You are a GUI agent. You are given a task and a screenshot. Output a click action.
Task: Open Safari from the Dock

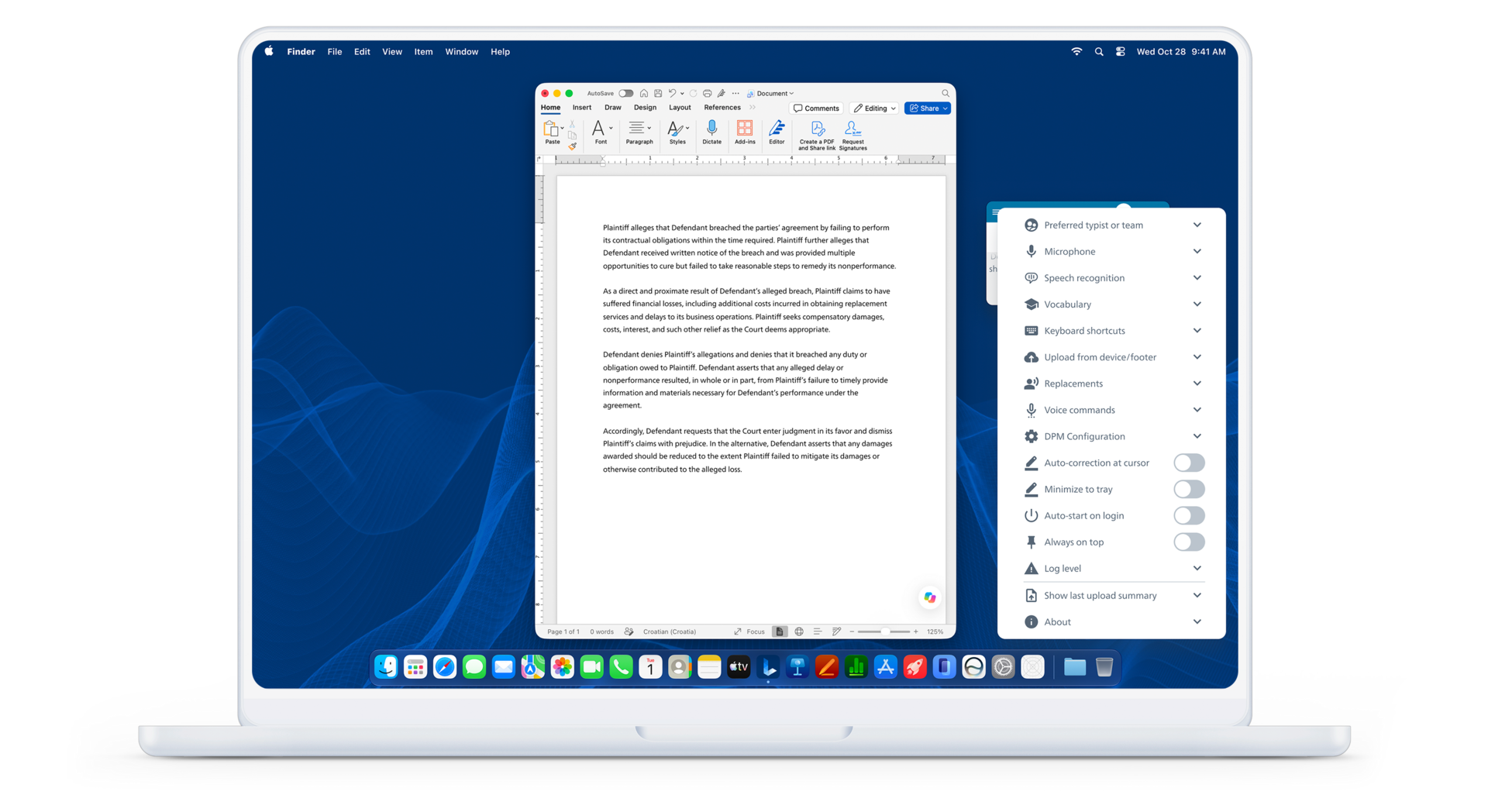point(445,667)
